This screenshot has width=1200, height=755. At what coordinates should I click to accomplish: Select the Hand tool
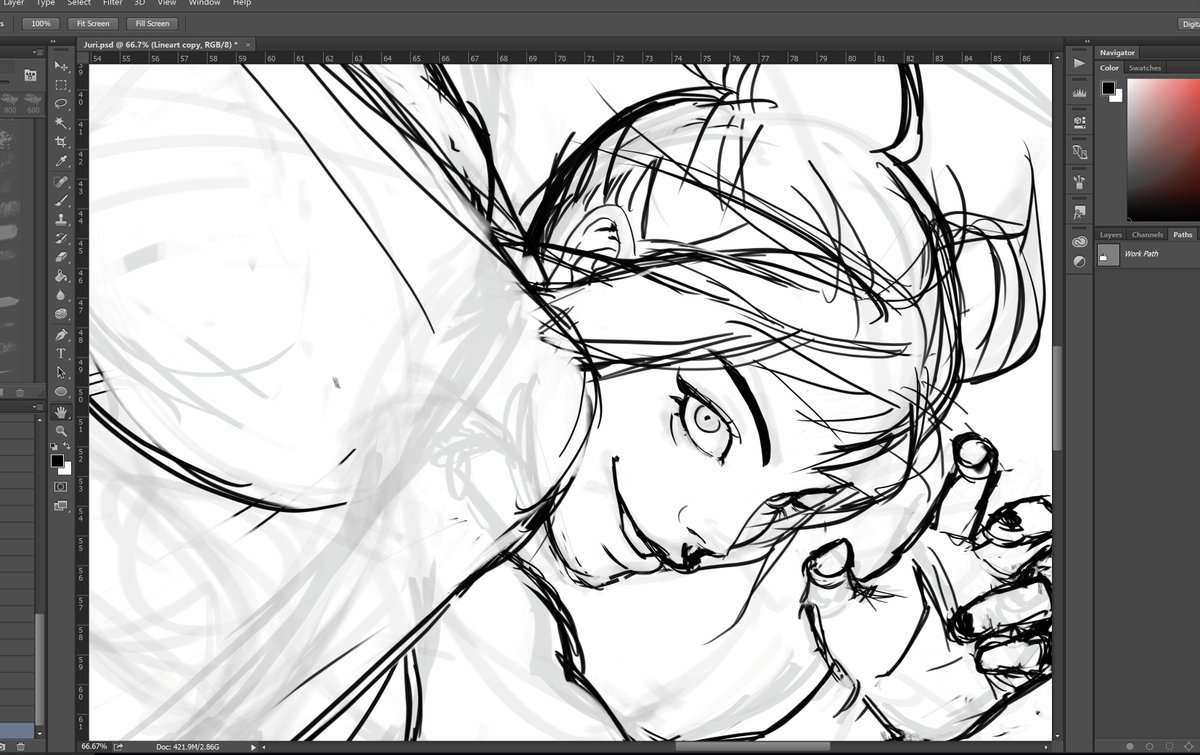click(61, 412)
